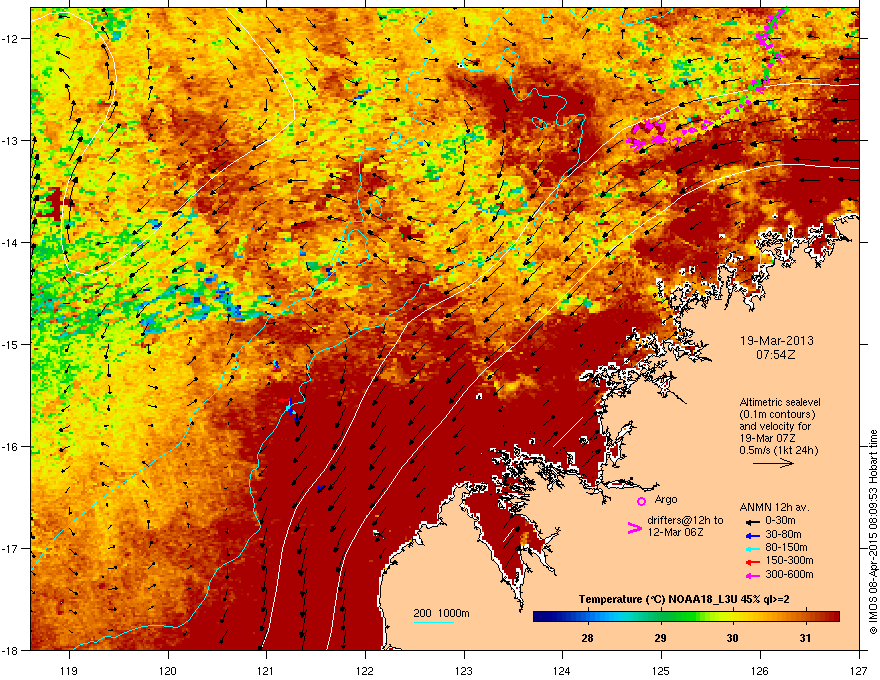Click the IMOS copyright timestamp vertical text
The height and width of the screenshot is (680, 880).
click(x=873, y=532)
